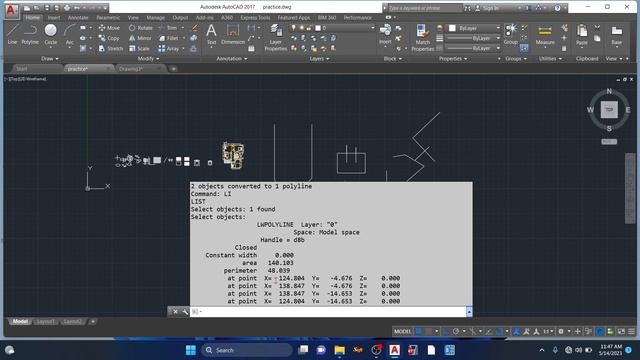Toggle polar tracking in status bar
Image resolution: width=640 pixels, height=360 pixels.
point(456,331)
